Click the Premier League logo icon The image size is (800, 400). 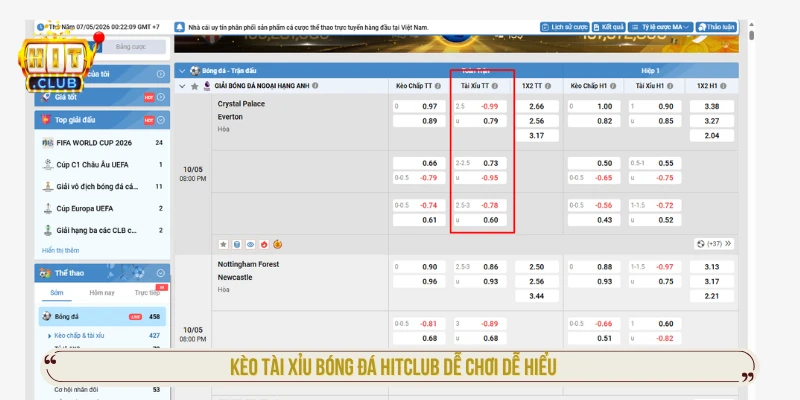coord(207,86)
